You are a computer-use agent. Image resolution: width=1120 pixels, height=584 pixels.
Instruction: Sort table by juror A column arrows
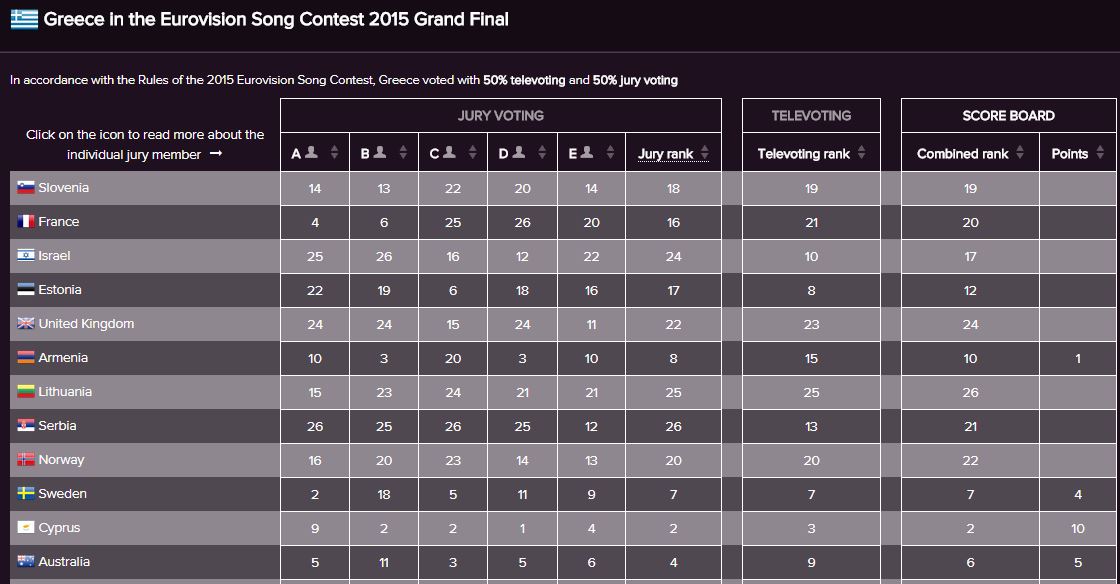[x=334, y=152]
